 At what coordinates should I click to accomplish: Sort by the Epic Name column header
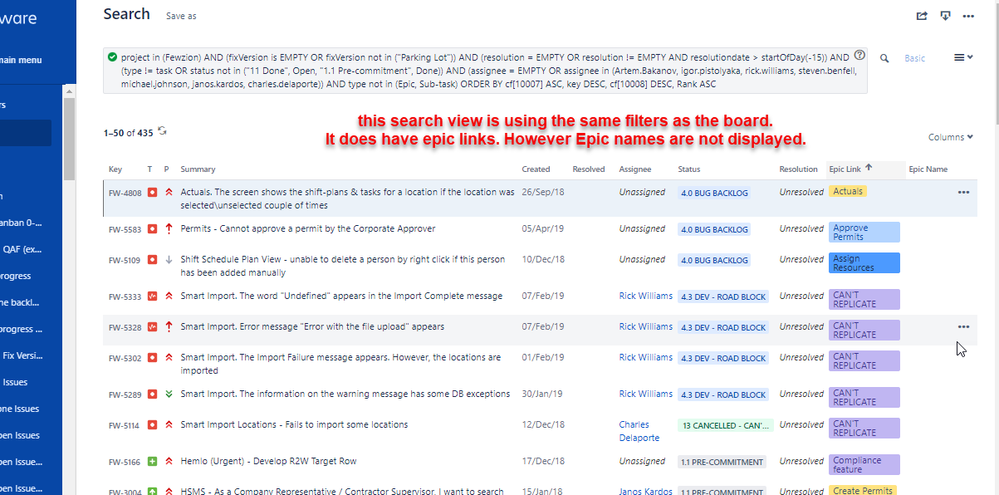pos(928,169)
